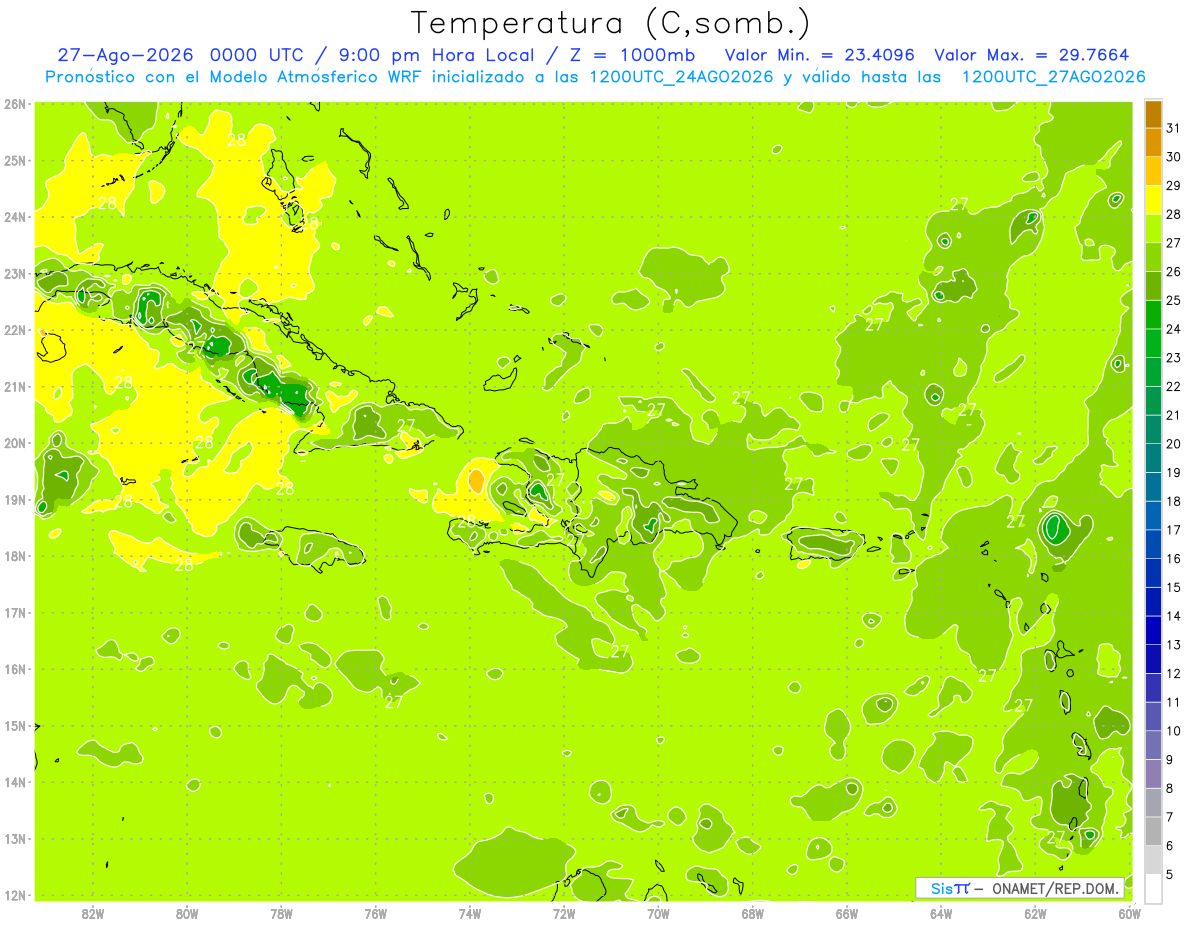
Task: Click the legend value '22'
Action: click(1173, 386)
